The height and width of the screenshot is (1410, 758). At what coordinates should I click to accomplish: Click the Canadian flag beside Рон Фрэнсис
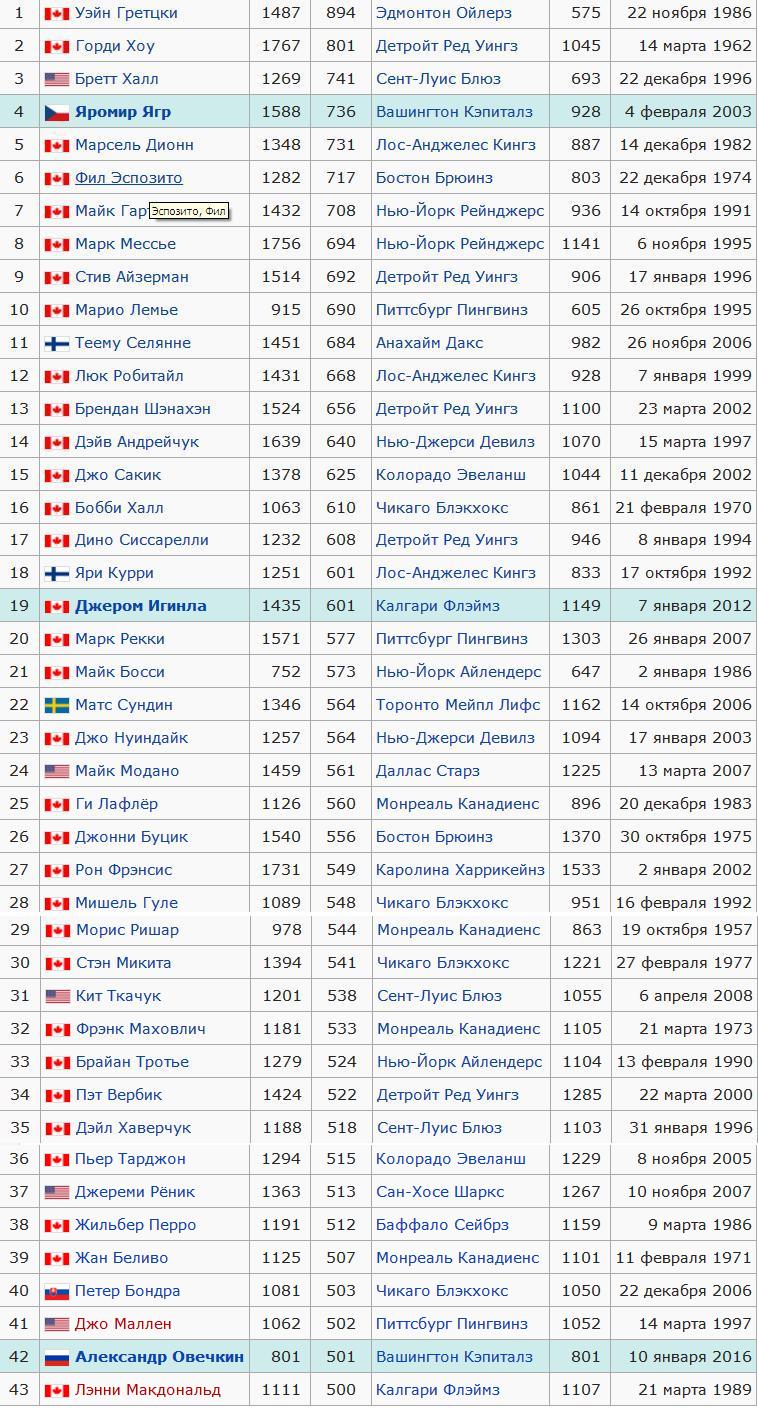point(57,870)
